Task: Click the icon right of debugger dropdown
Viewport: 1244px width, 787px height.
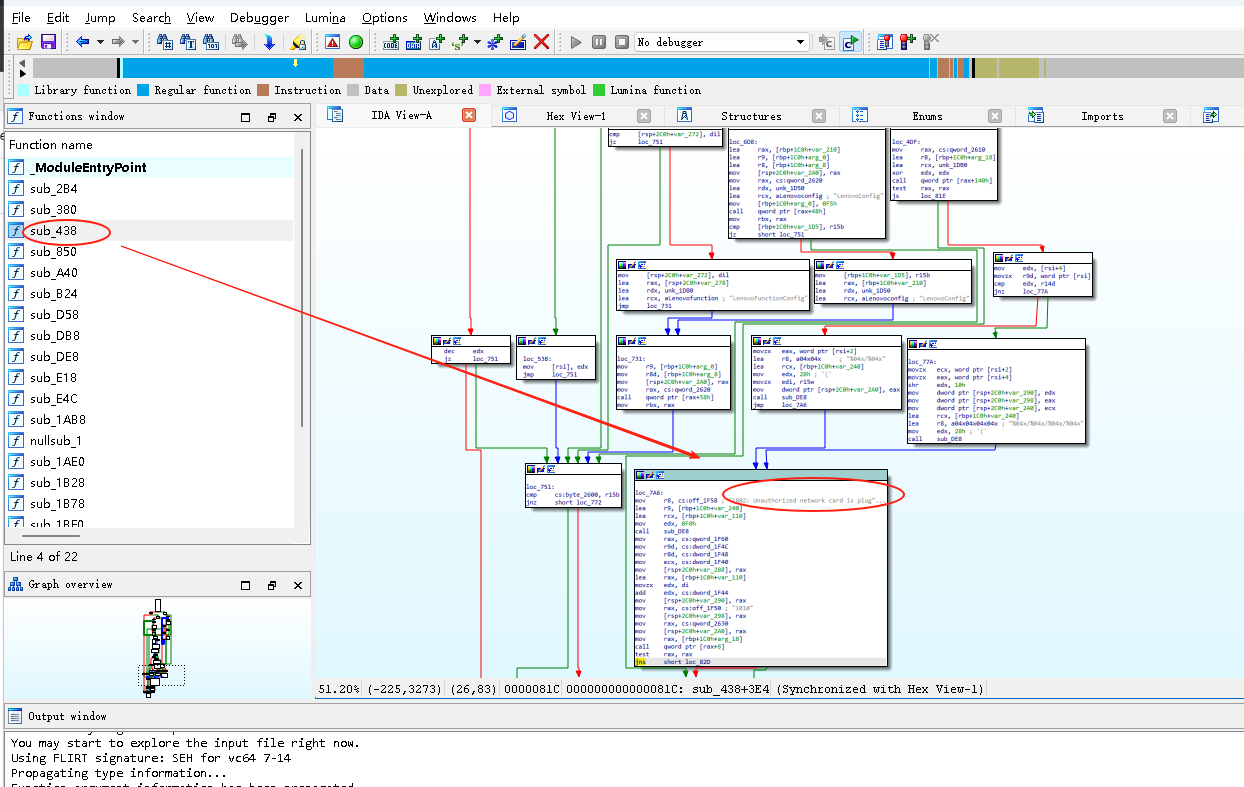Action: [x=827, y=42]
